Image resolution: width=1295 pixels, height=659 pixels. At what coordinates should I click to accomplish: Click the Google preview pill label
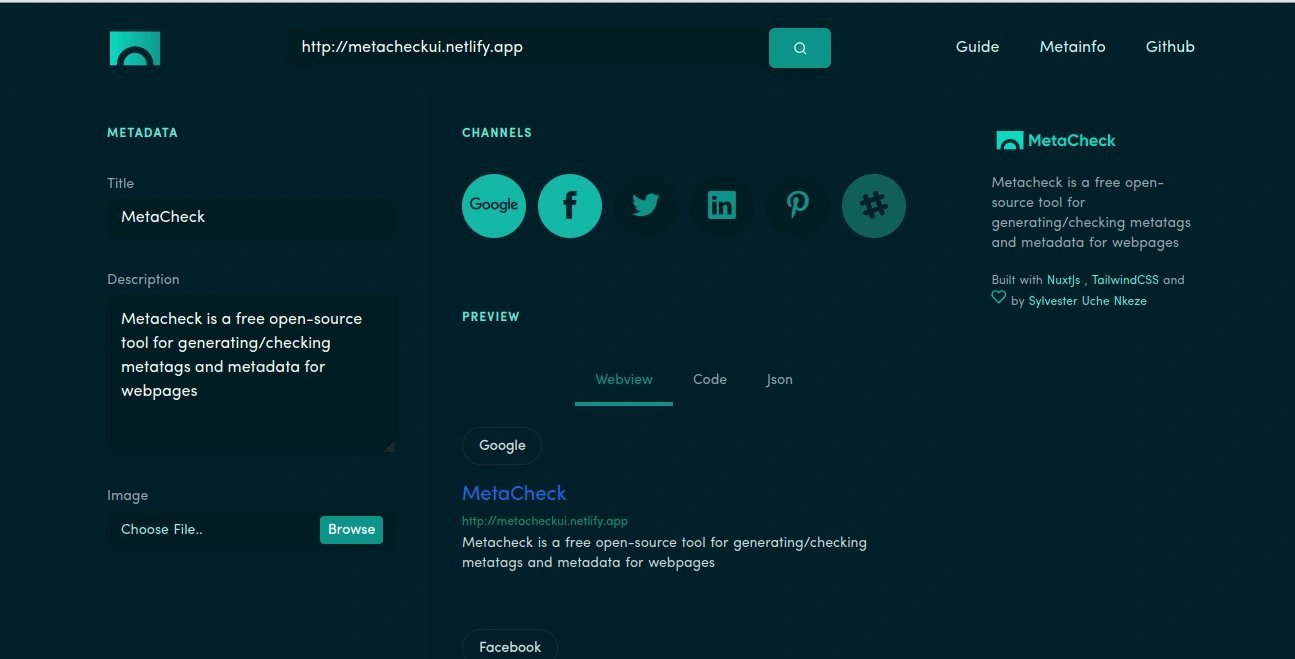coord(502,446)
